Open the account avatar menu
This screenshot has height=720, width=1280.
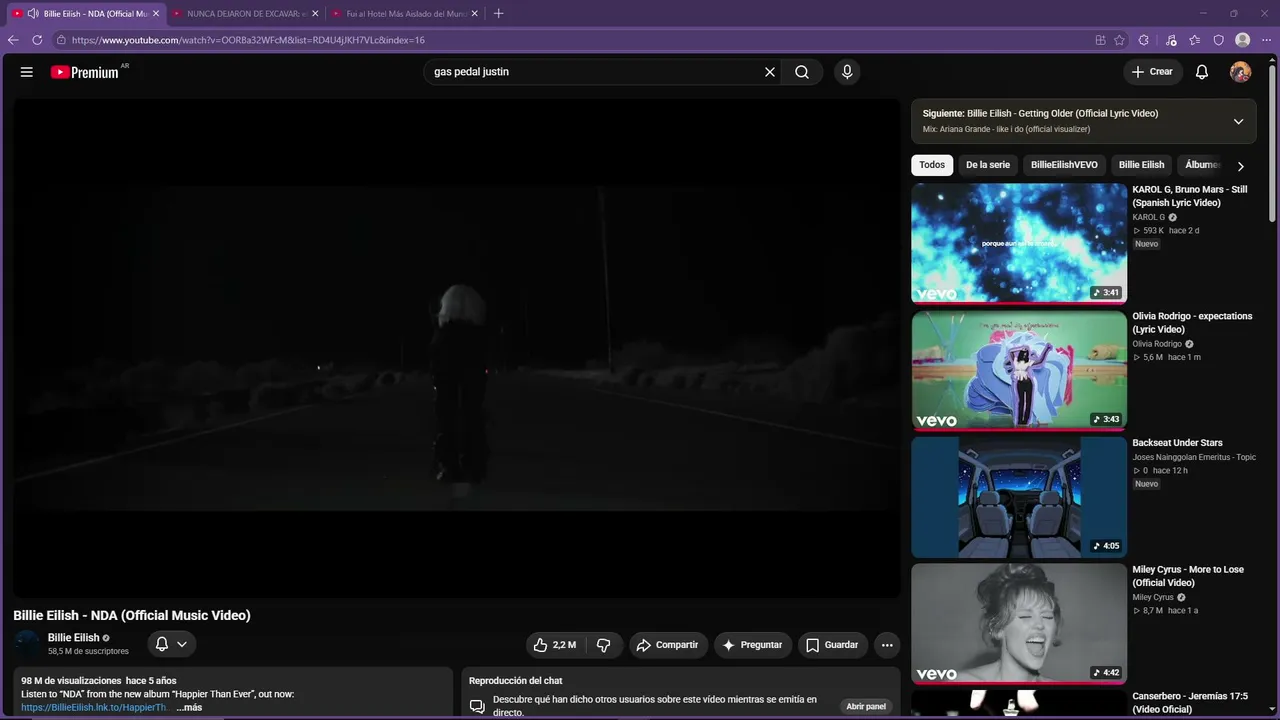[1240, 72]
